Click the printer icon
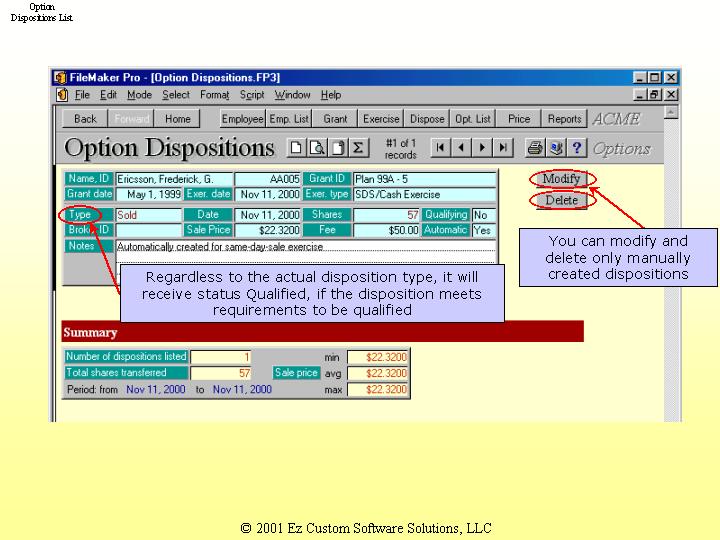Screen dimensions: 720x540 535,148
